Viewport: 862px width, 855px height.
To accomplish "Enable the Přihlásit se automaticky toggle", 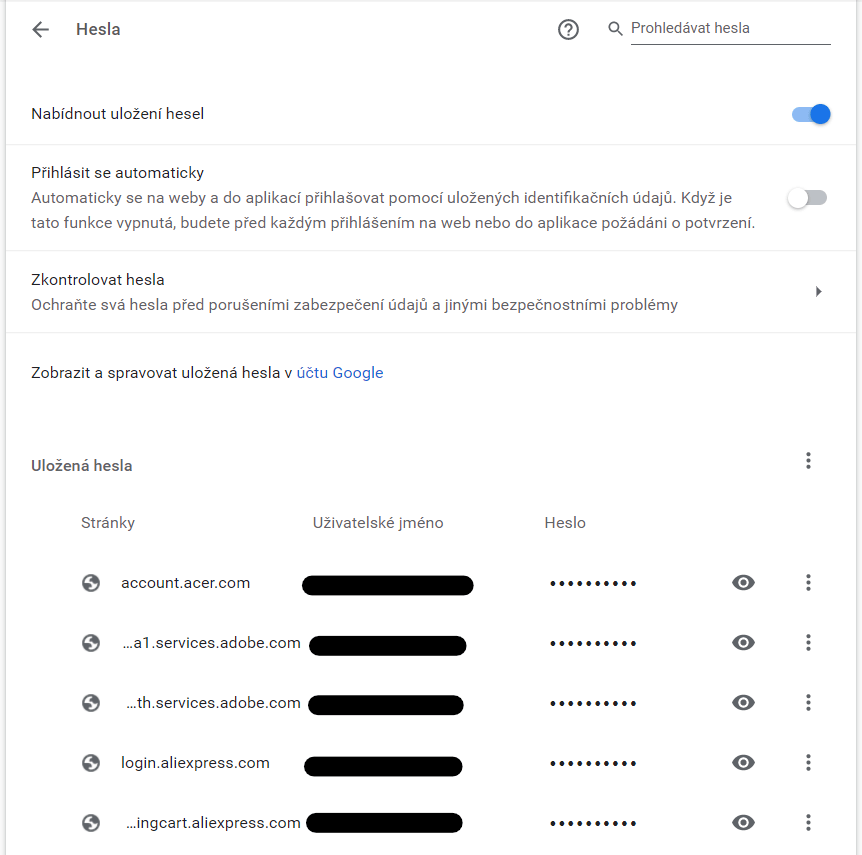I will click(x=807, y=198).
